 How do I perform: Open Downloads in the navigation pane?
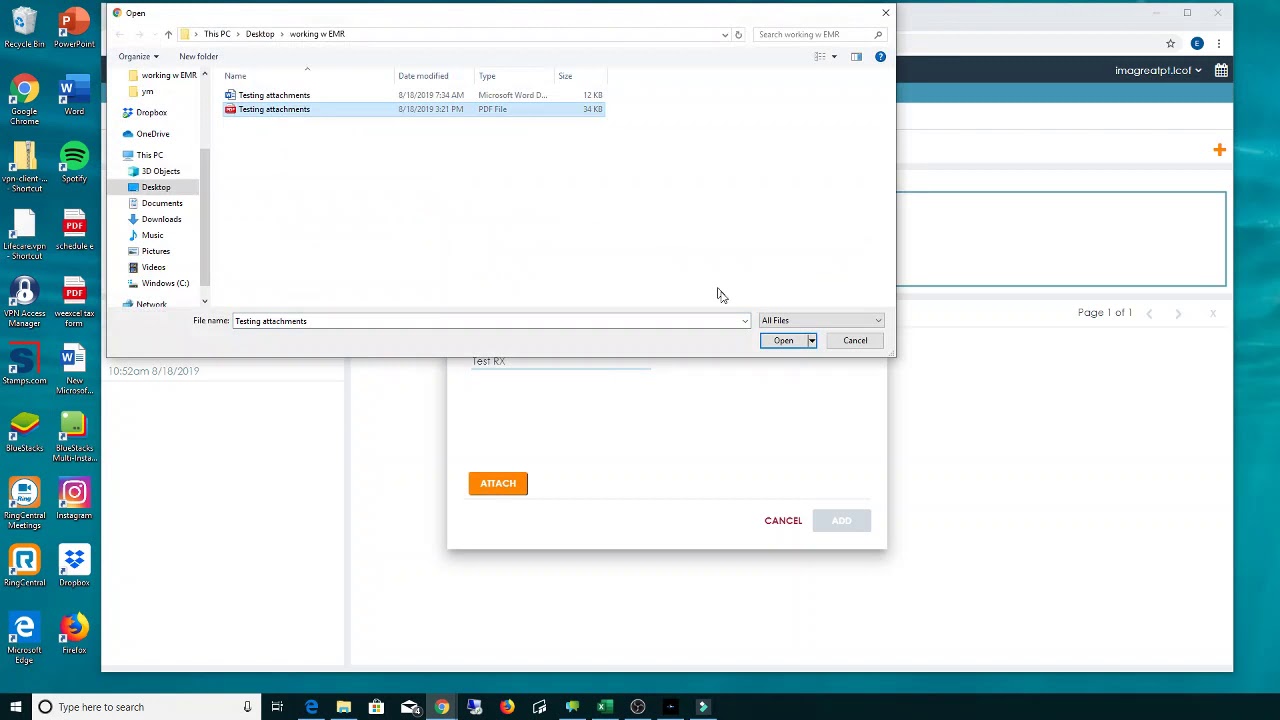pyautogui.click(x=161, y=219)
